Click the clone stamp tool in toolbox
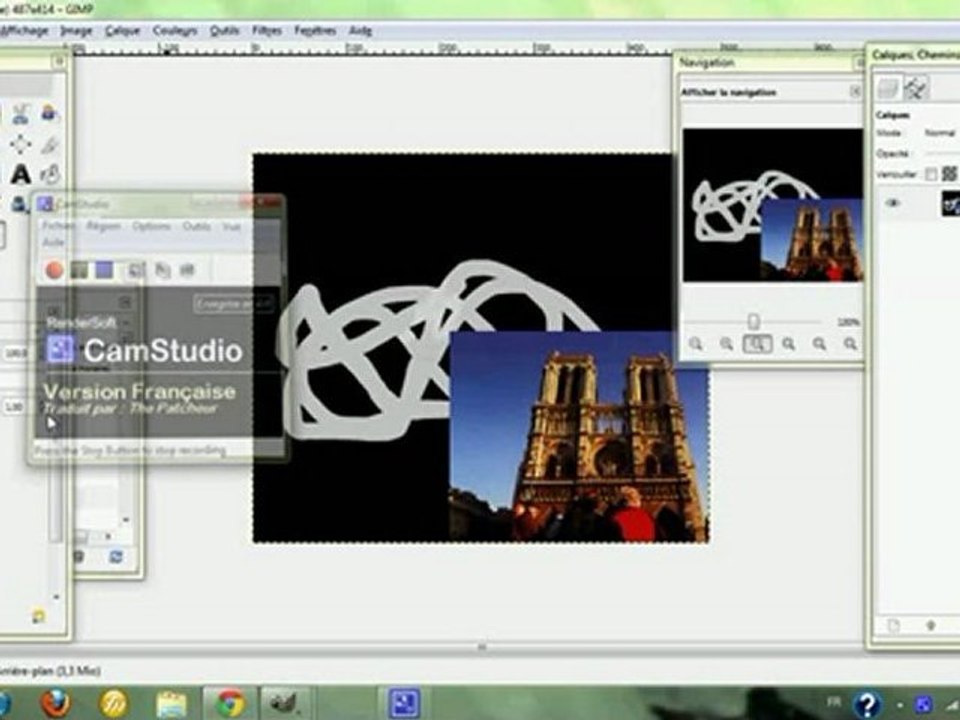Image resolution: width=960 pixels, height=720 pixels. (x=18, y=203)
